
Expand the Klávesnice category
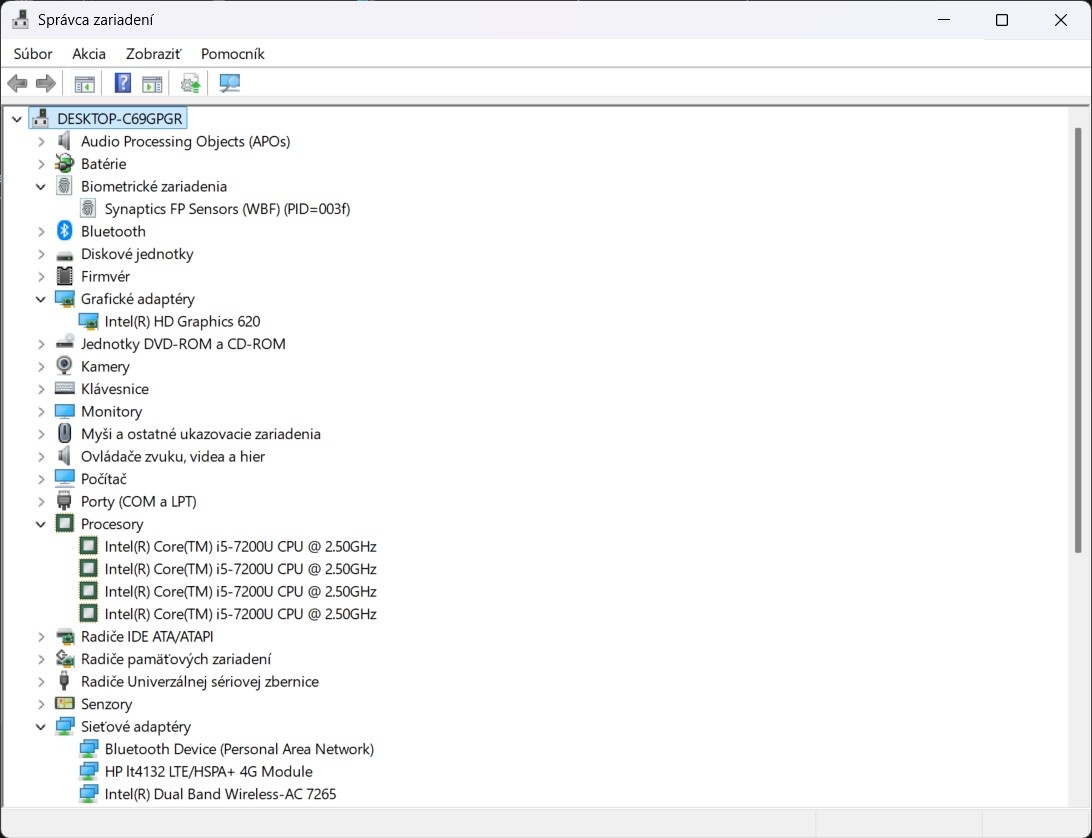[41, 389]
